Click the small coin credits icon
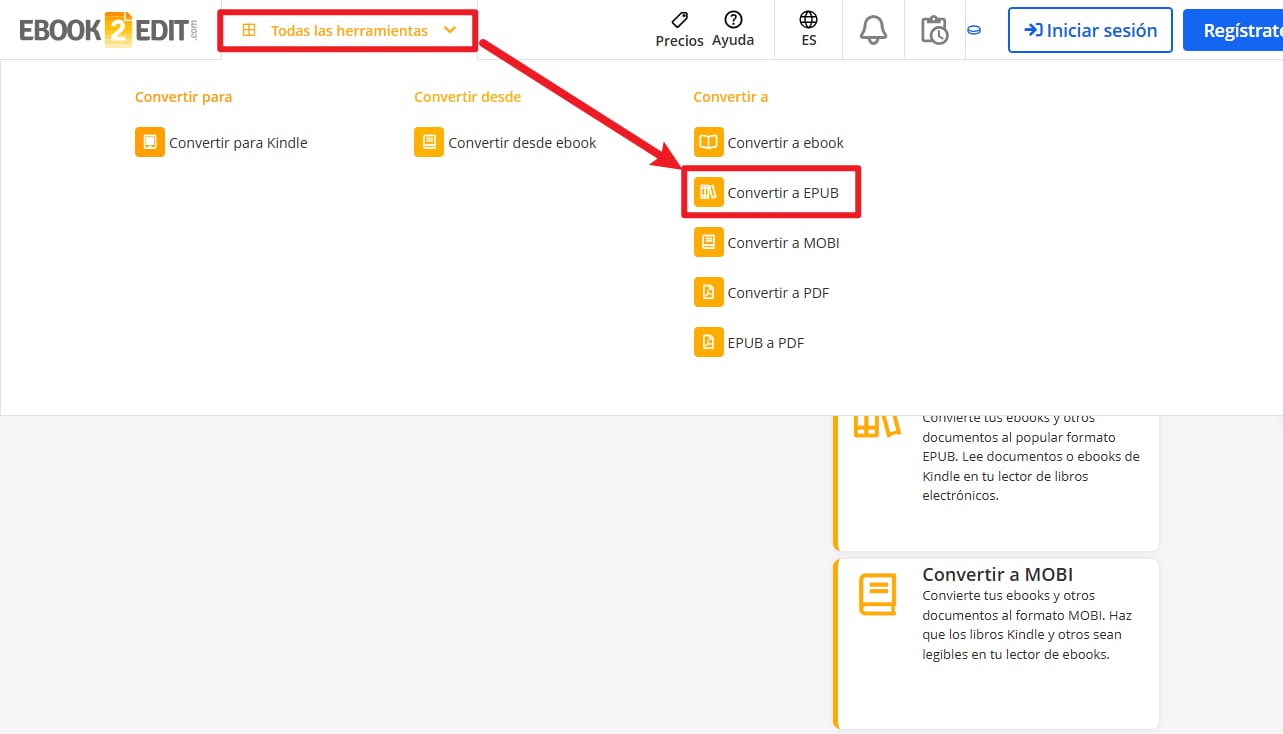 [973, 30]
